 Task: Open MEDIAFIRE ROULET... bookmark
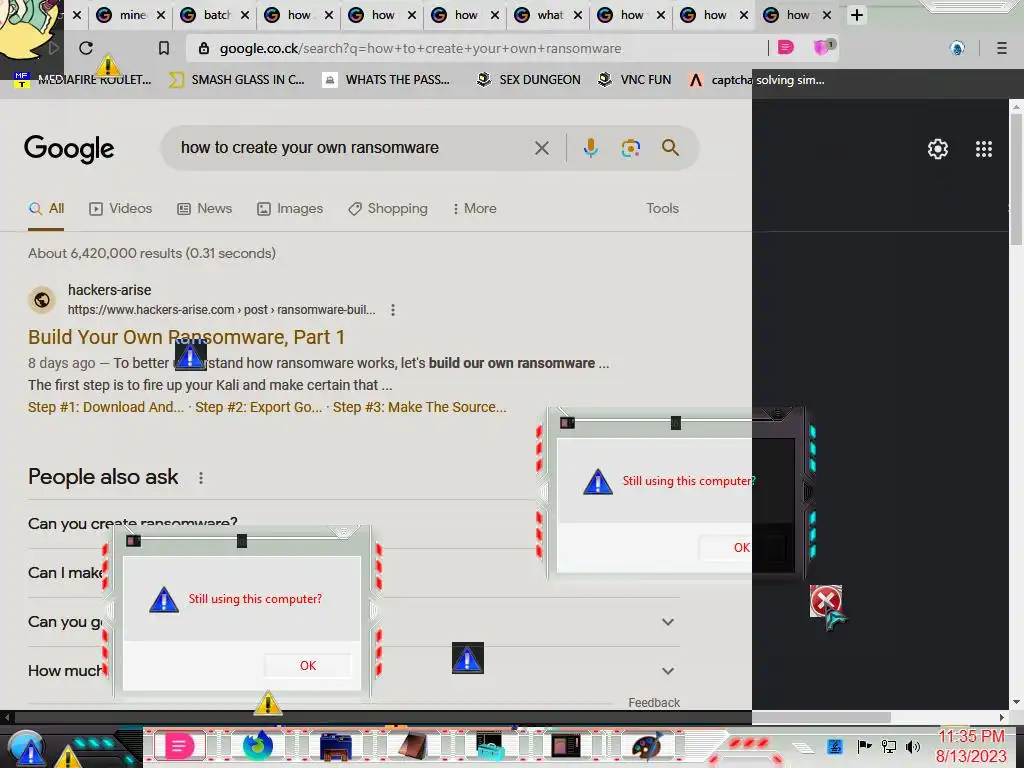tap(82, 80)
